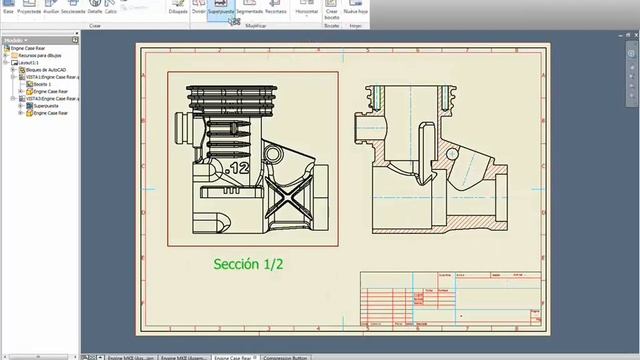
Task: Collapse the VISTA3 node
Action: (x=13, y=99)
